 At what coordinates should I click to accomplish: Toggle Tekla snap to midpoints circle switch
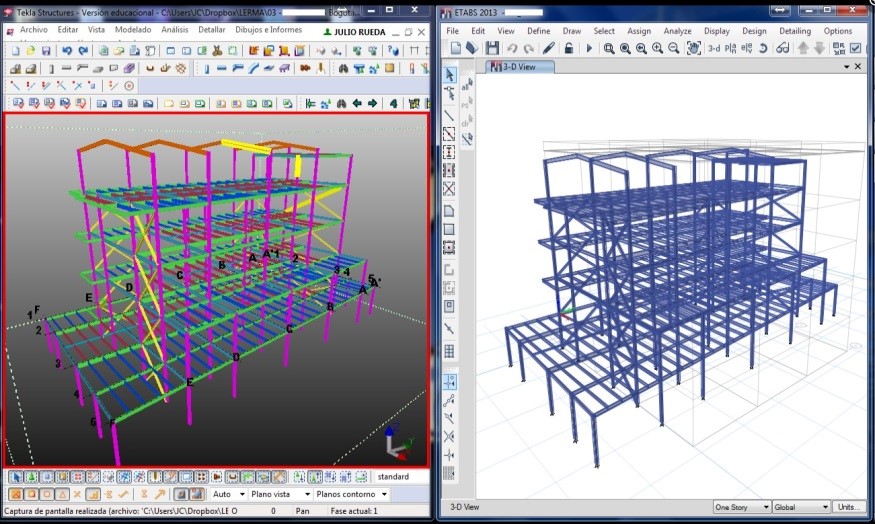coord(47,494)
